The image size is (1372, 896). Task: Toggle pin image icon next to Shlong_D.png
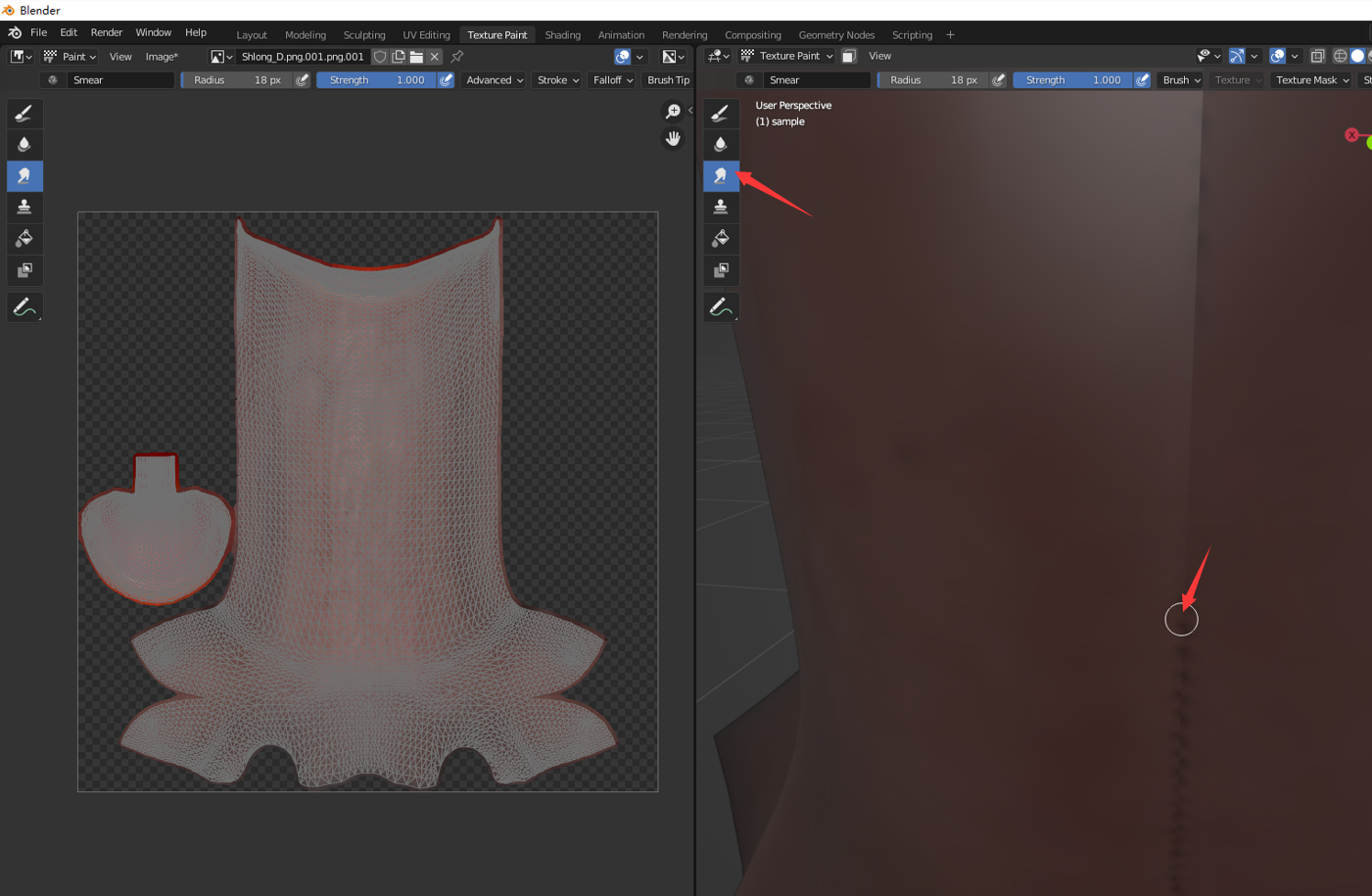click(457, 57)
